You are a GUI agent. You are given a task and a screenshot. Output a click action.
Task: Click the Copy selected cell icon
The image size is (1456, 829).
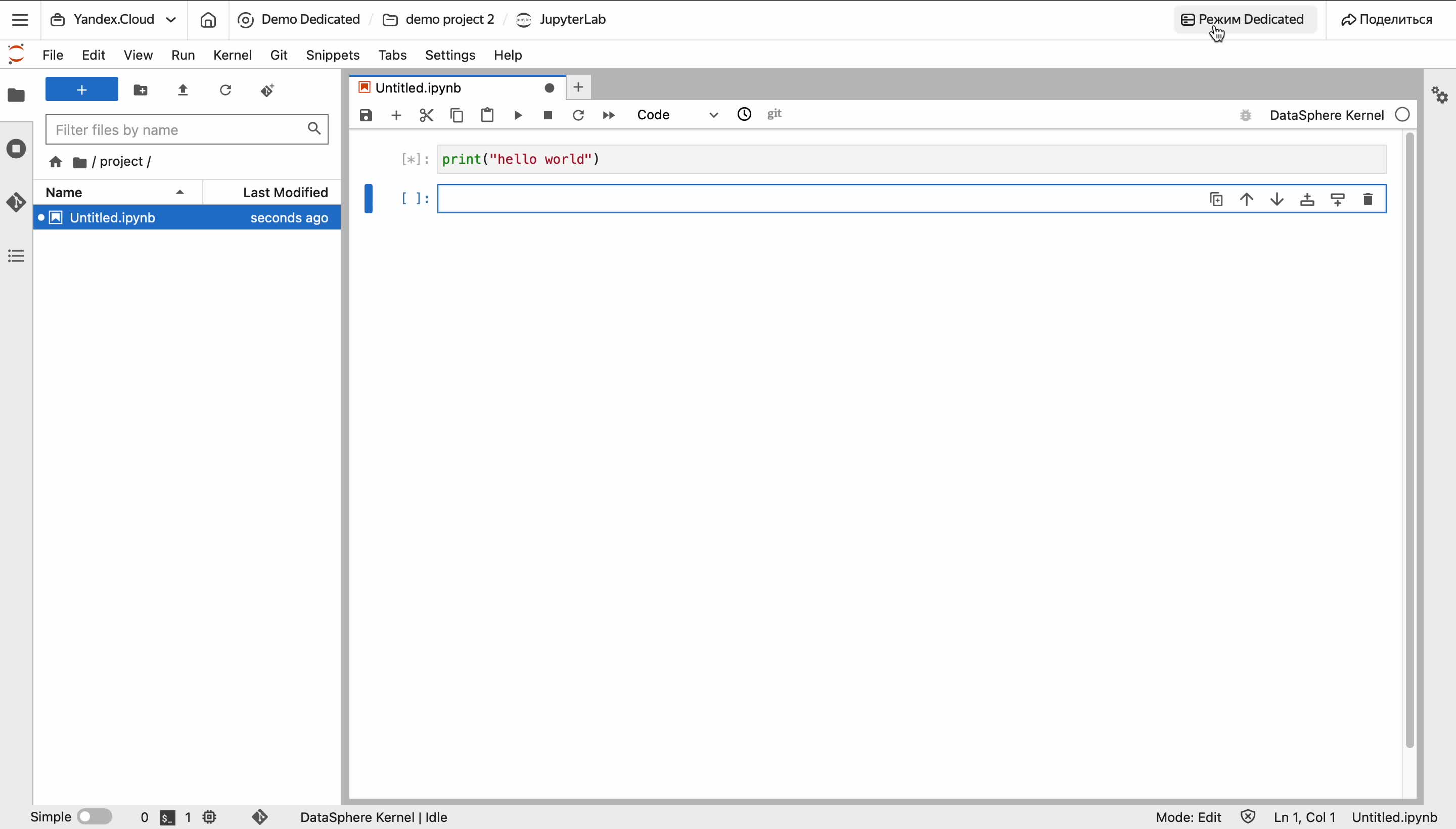(456, 114)
